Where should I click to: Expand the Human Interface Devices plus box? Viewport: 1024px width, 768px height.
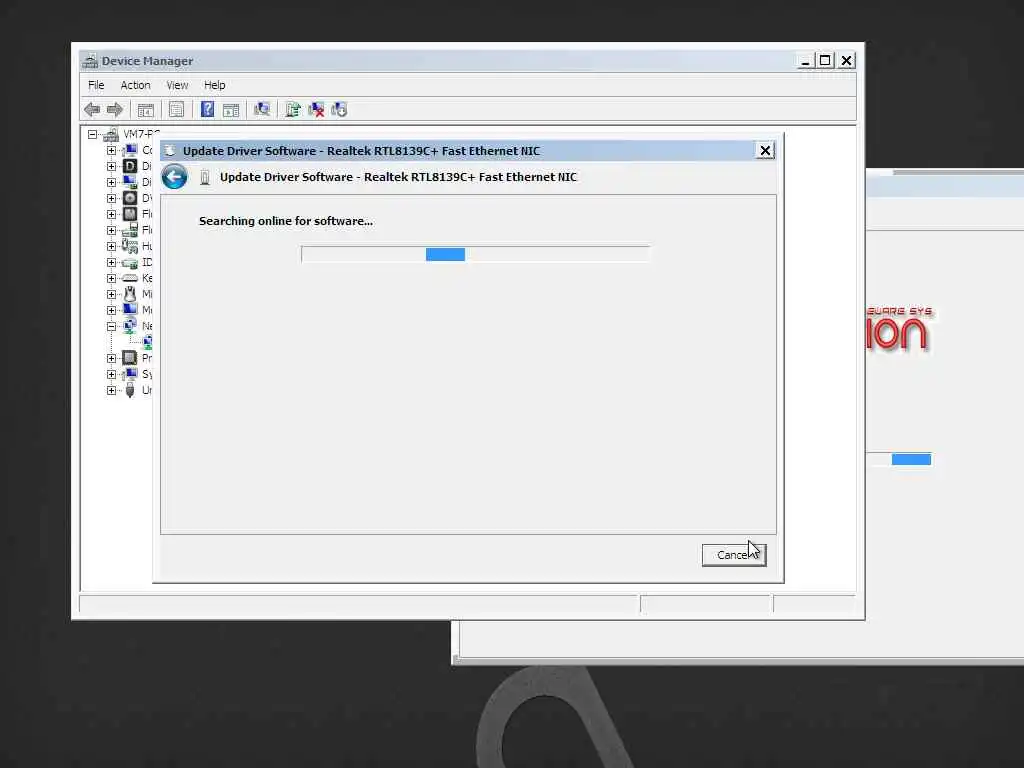click(112, 246)
